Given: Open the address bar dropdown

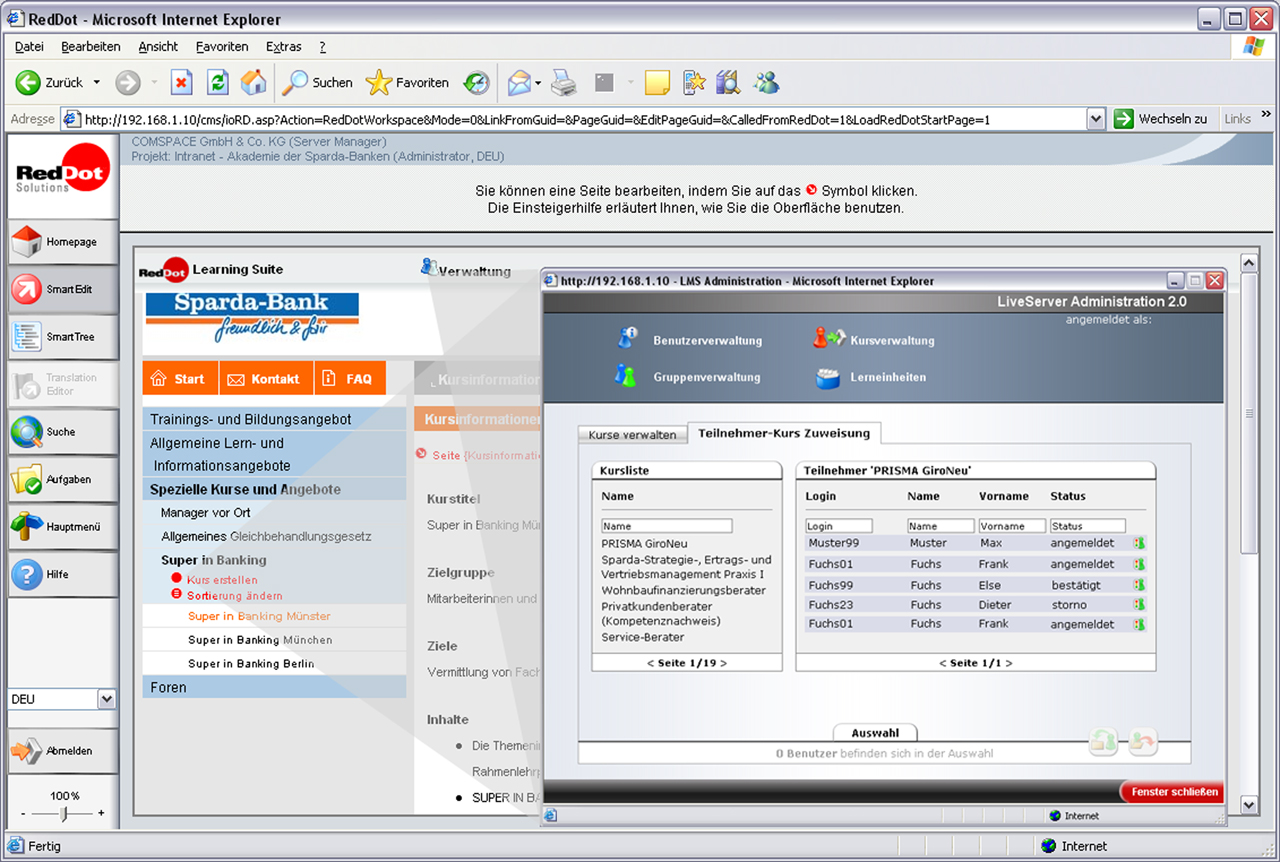Looking at the screenshot, I should [1094, 117].
